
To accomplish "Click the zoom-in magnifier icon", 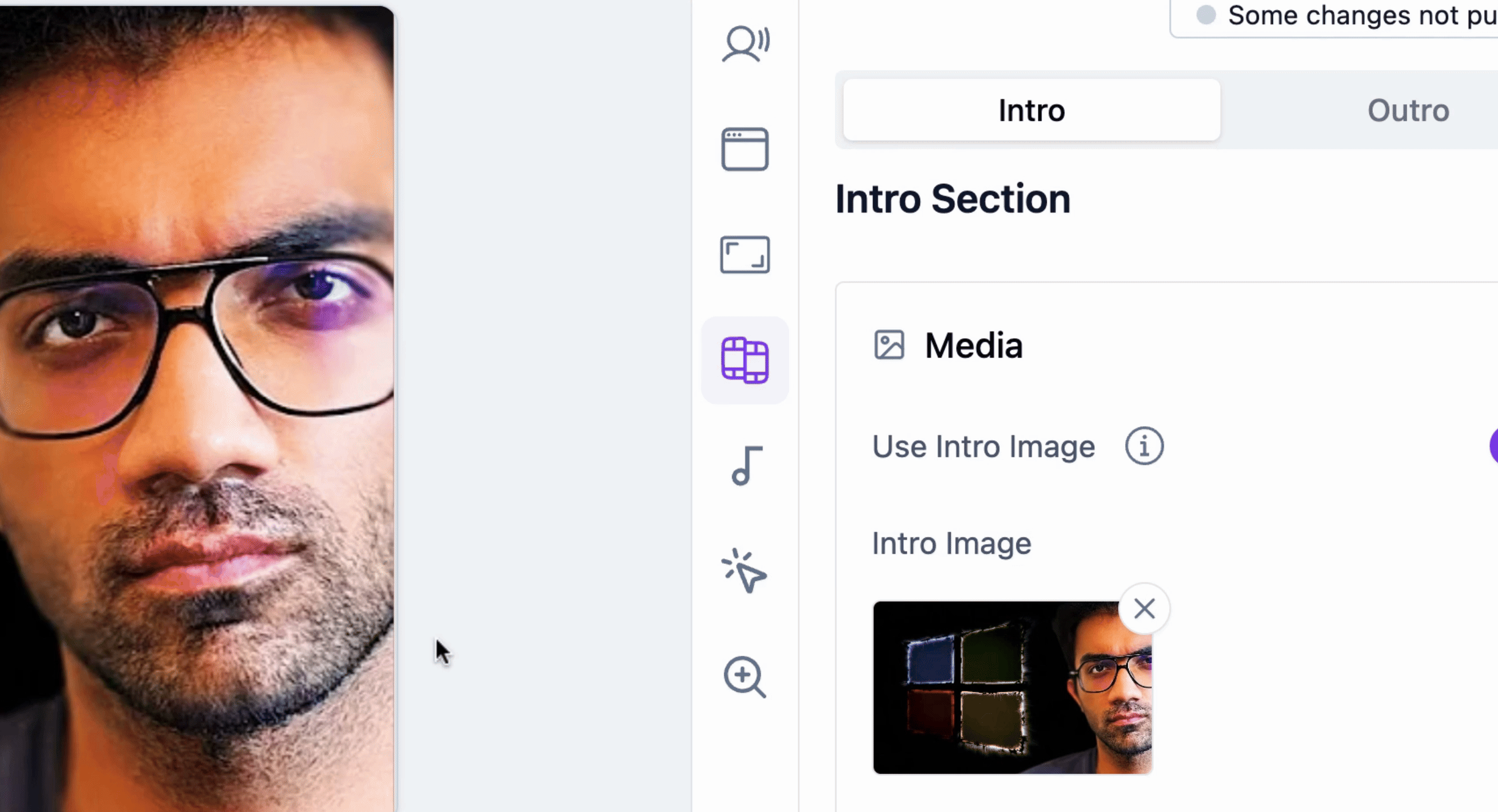I will coord(745,676).
